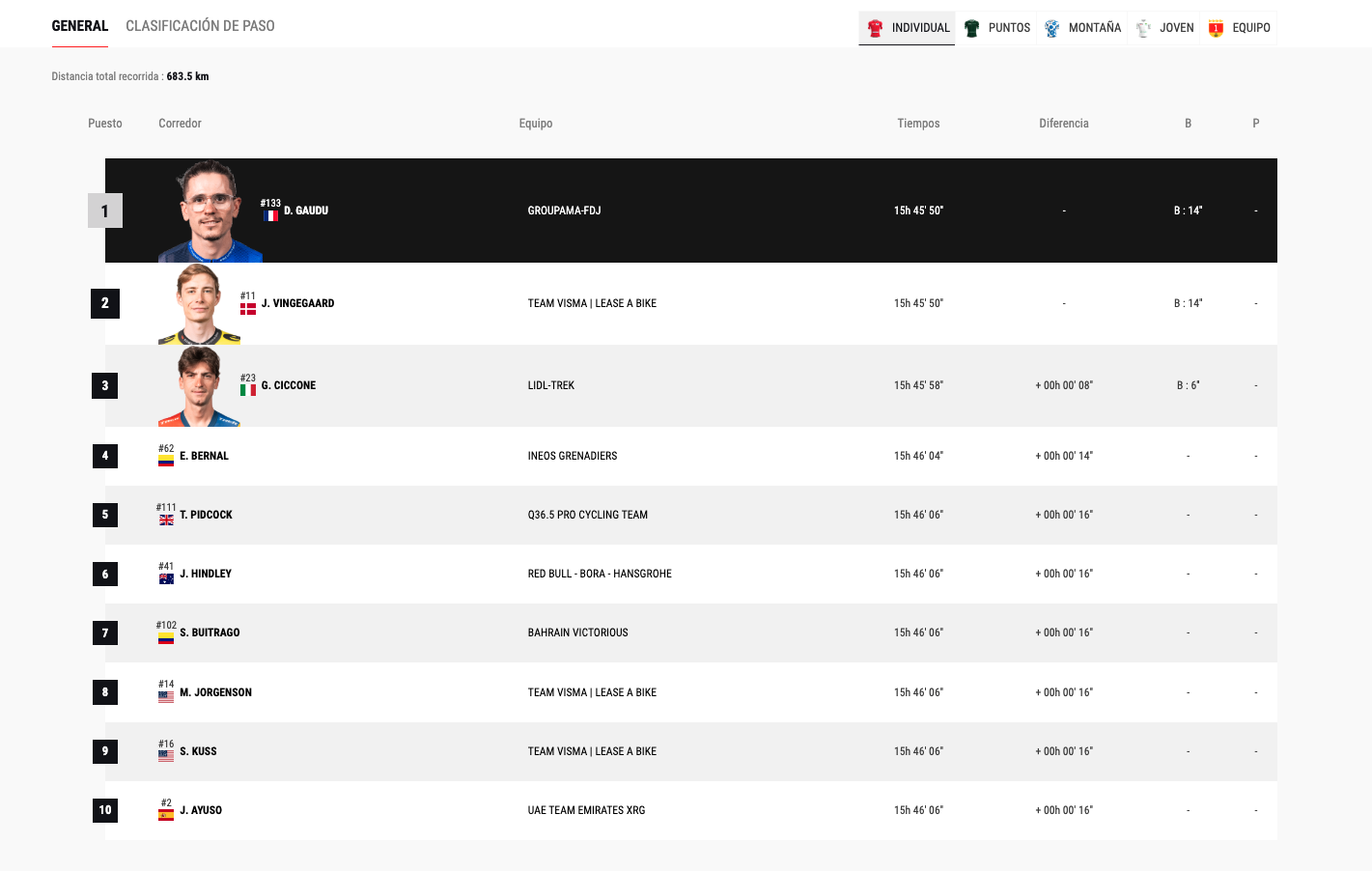Open rider S. Kuss's profile
Screen dimensions: 1372x871
(x=198, y=751)
